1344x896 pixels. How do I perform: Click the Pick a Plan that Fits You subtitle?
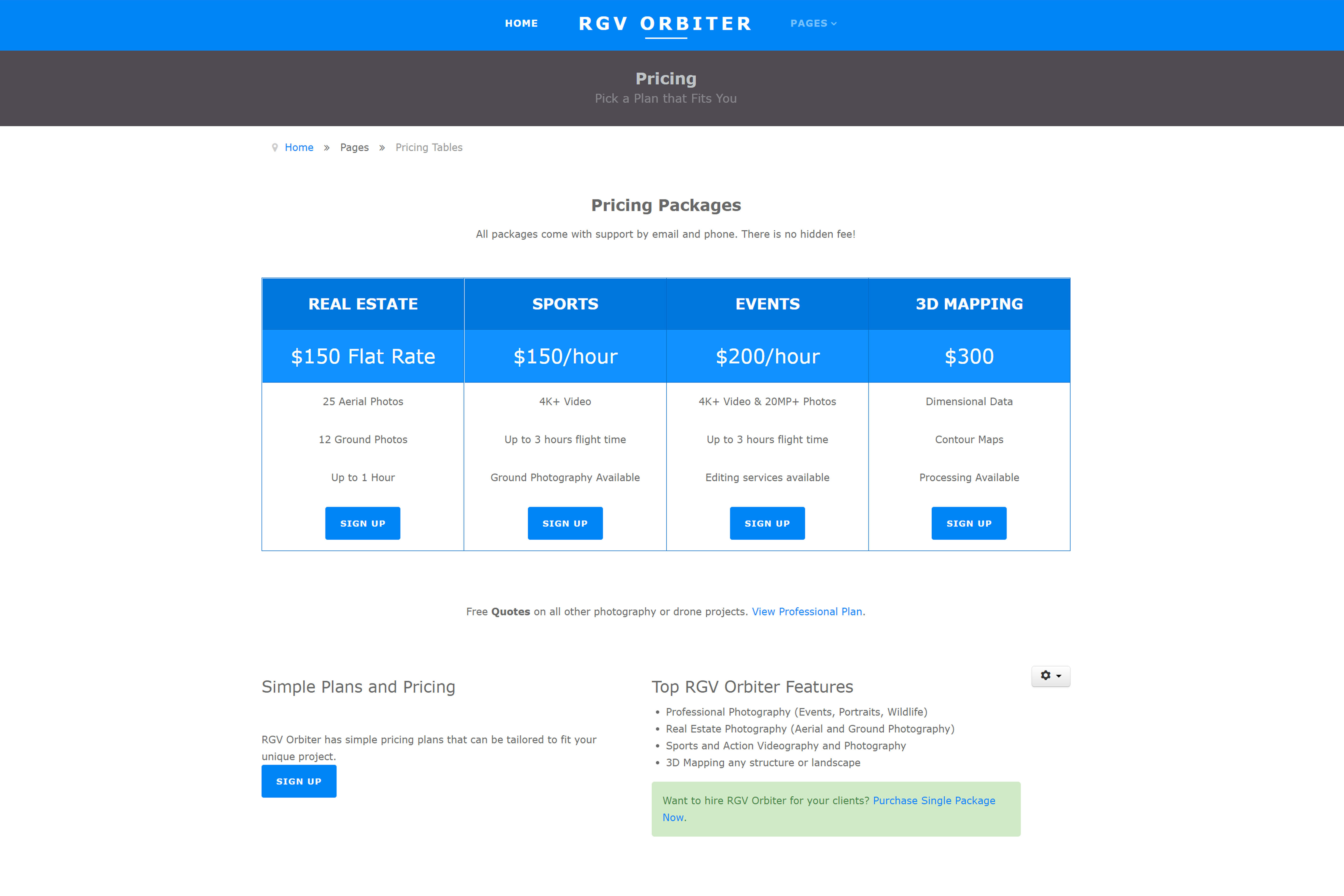(666, 98)
